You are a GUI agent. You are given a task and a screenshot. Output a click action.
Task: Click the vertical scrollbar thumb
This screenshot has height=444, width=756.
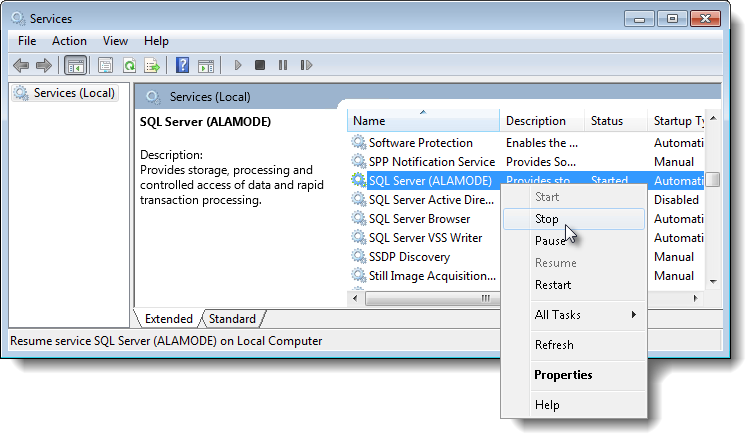tap(713, 179)
